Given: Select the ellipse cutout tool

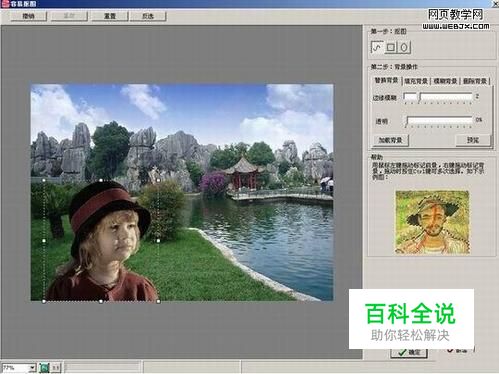Looking at the screenshot, I should point(404,47).
